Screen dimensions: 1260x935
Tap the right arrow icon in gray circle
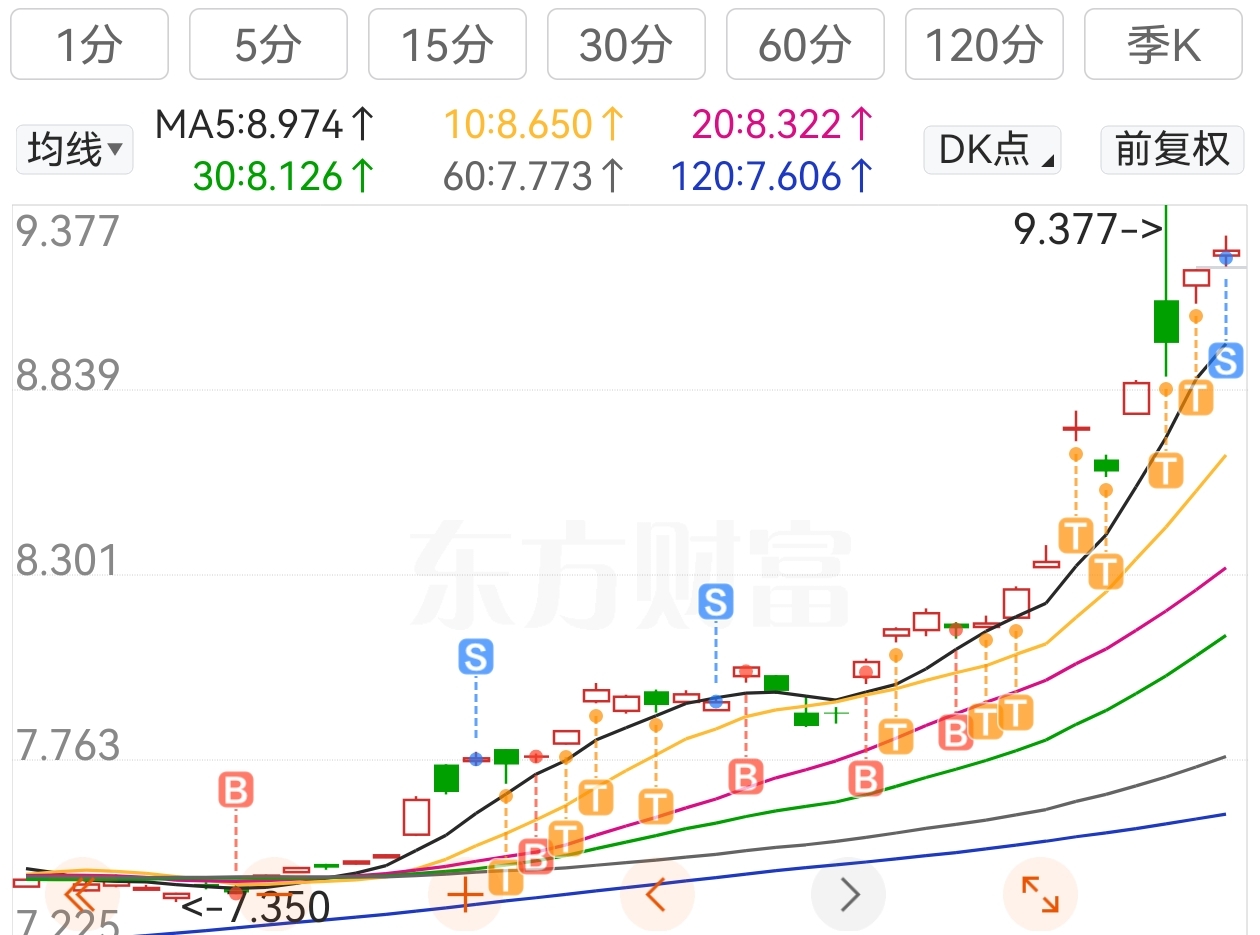tap(848, 895)
